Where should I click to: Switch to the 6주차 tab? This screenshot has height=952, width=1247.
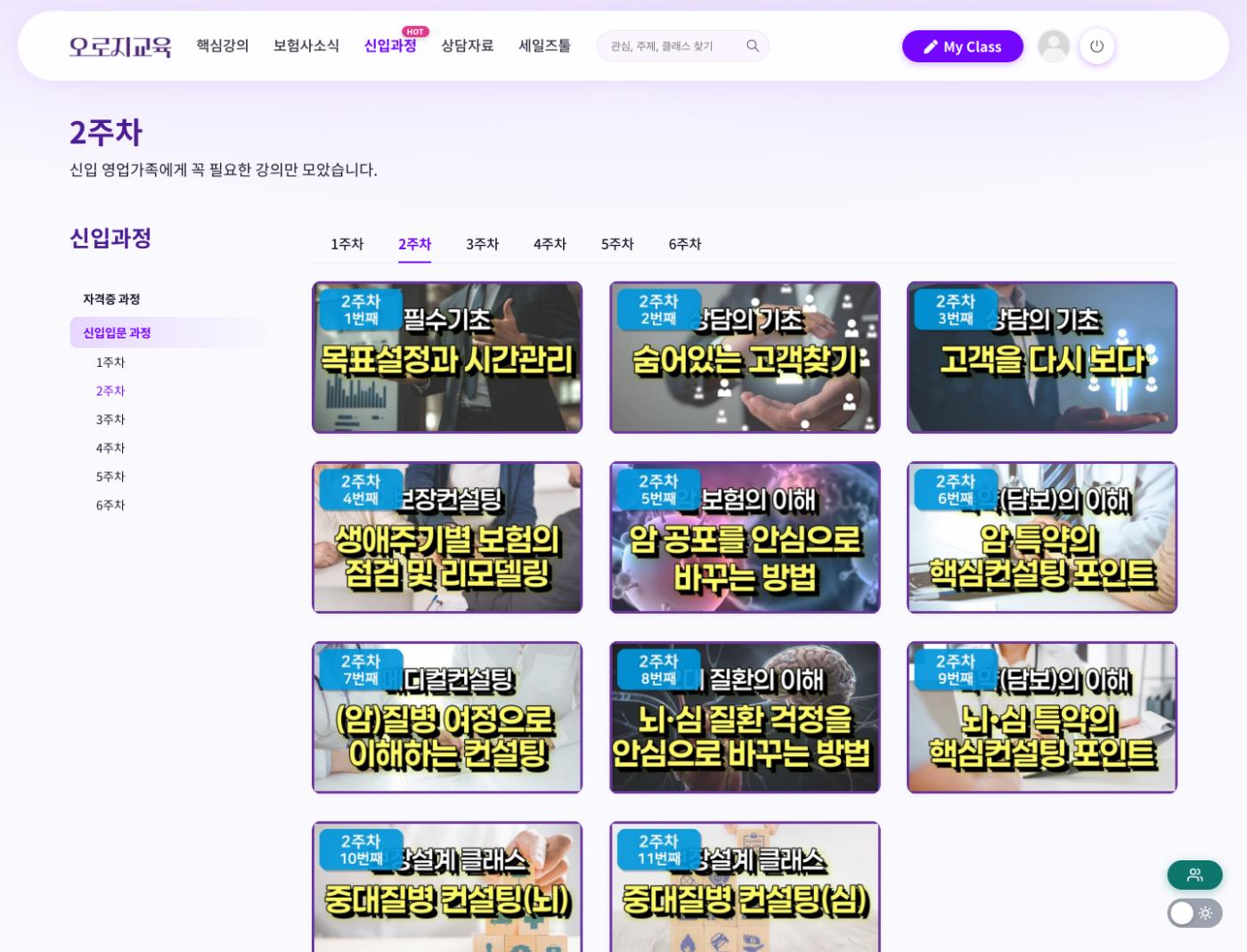tap(685, 244)
